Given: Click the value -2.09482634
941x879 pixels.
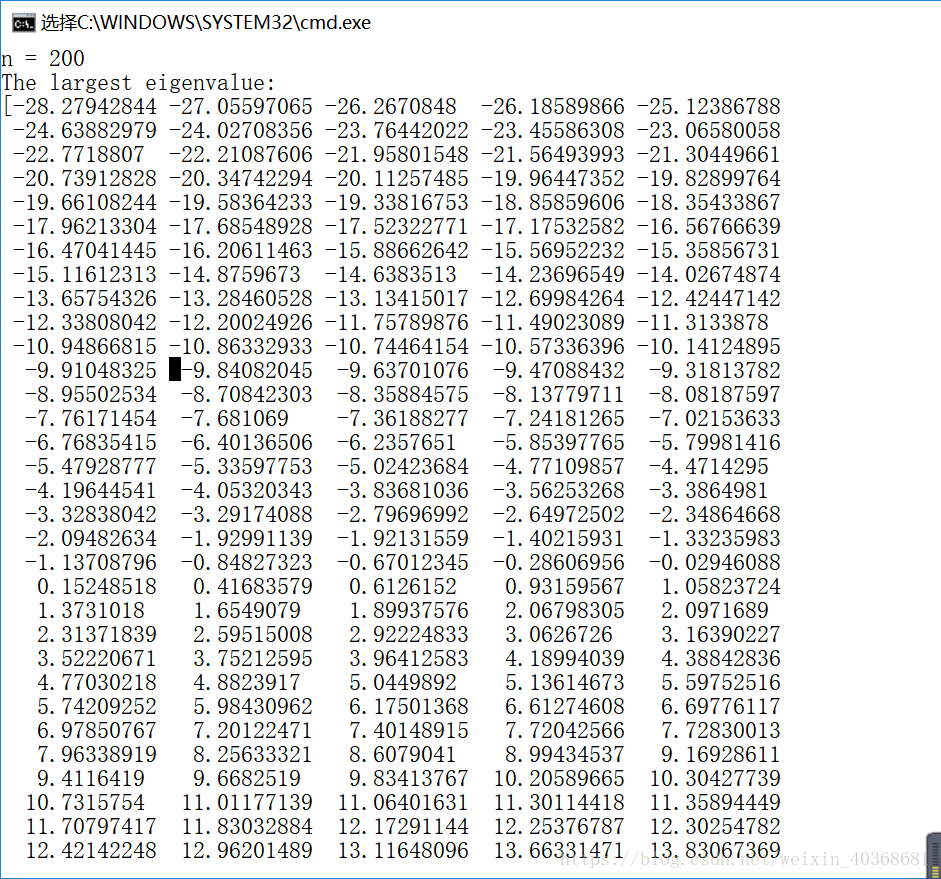Looking at the screenshot, I should (x=91, y=539).
